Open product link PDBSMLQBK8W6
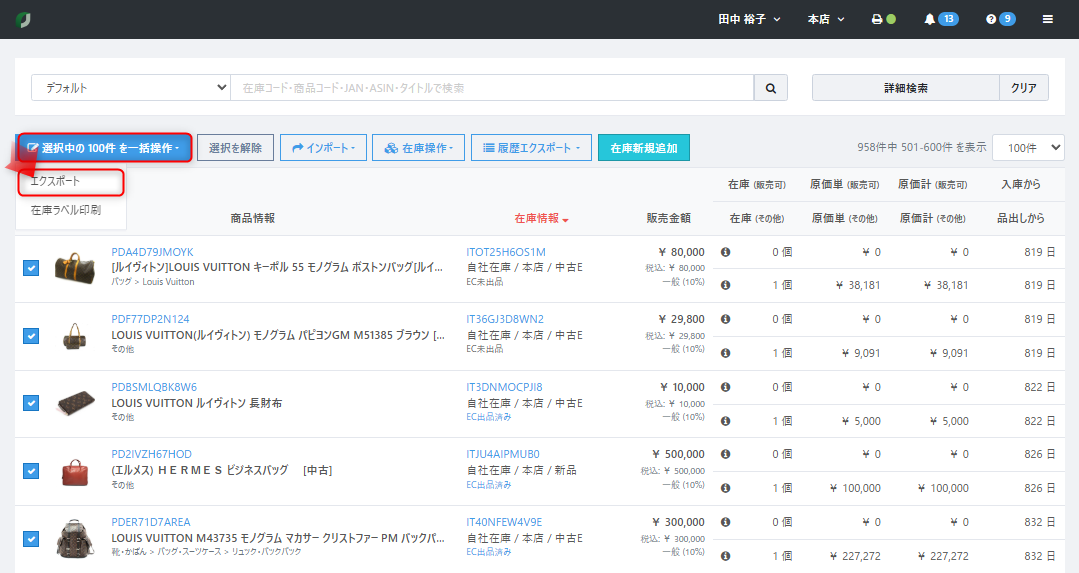 154,387
